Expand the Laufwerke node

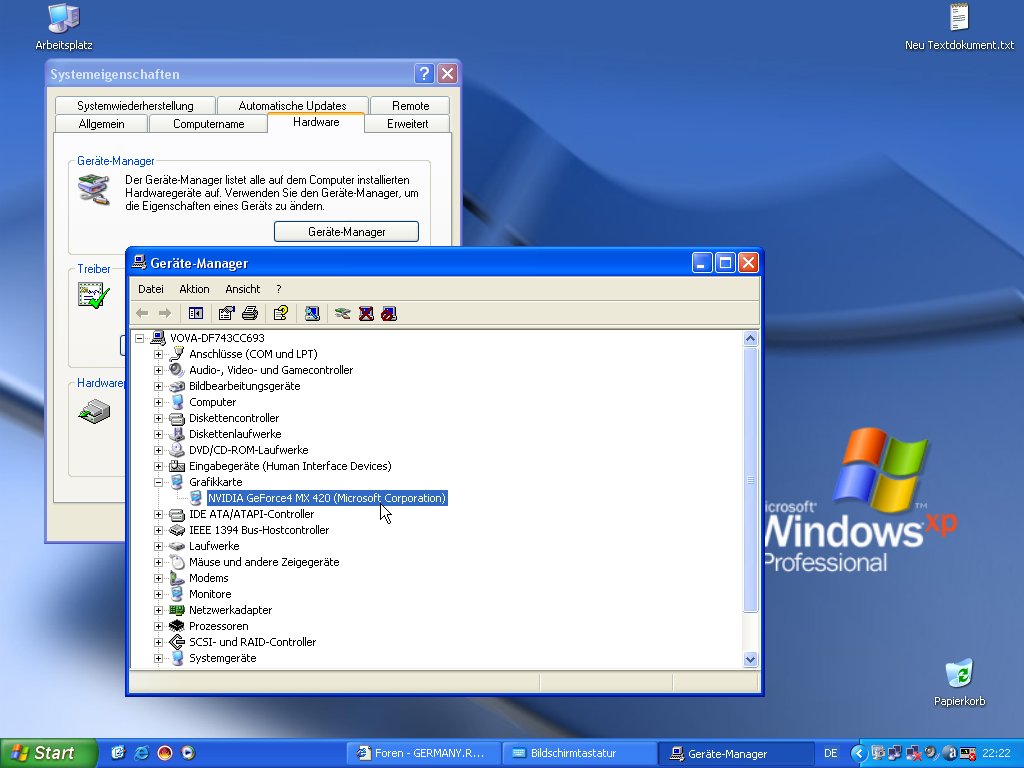tap(158, 546)
